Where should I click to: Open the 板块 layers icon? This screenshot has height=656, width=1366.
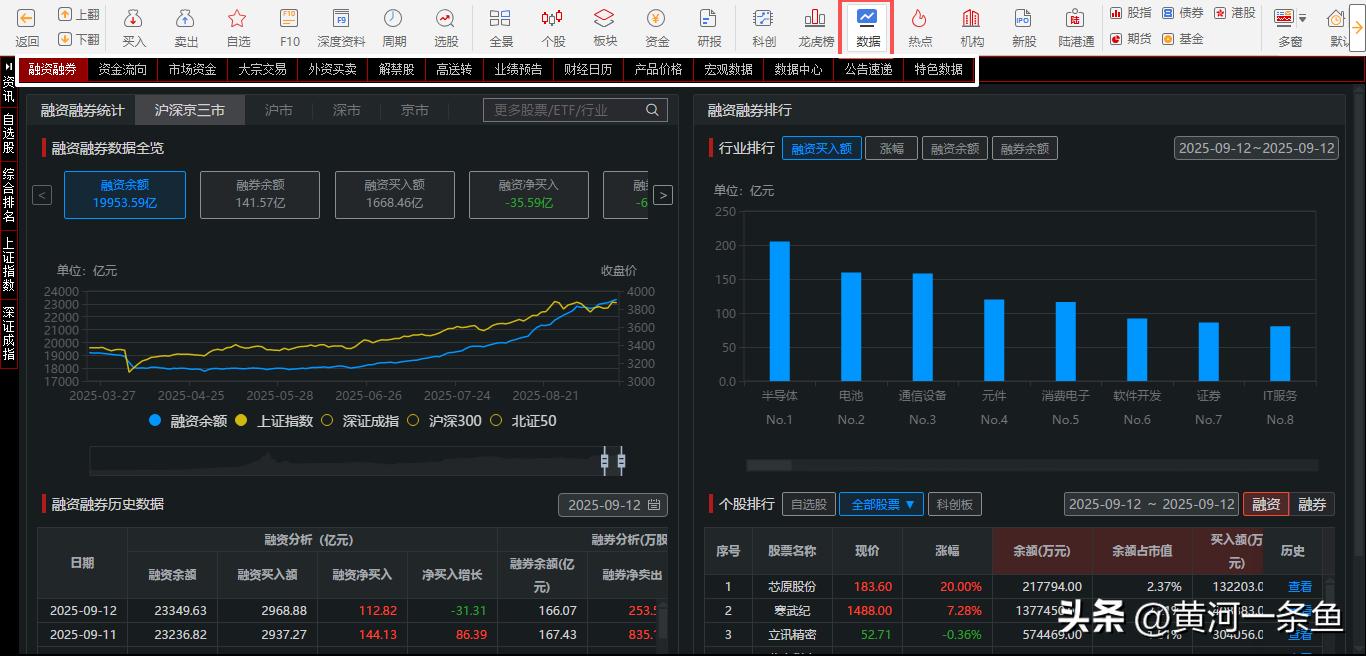[604, 26]
